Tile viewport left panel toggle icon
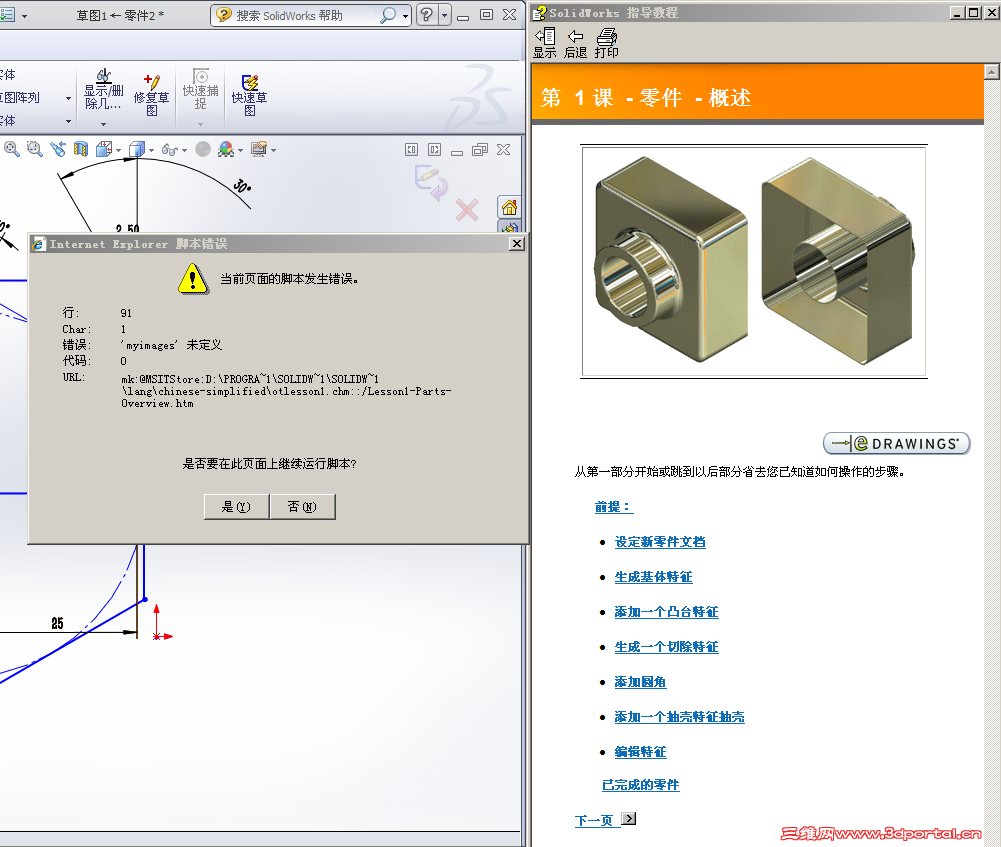1001x847 pixels. click(x=411, y=149)
